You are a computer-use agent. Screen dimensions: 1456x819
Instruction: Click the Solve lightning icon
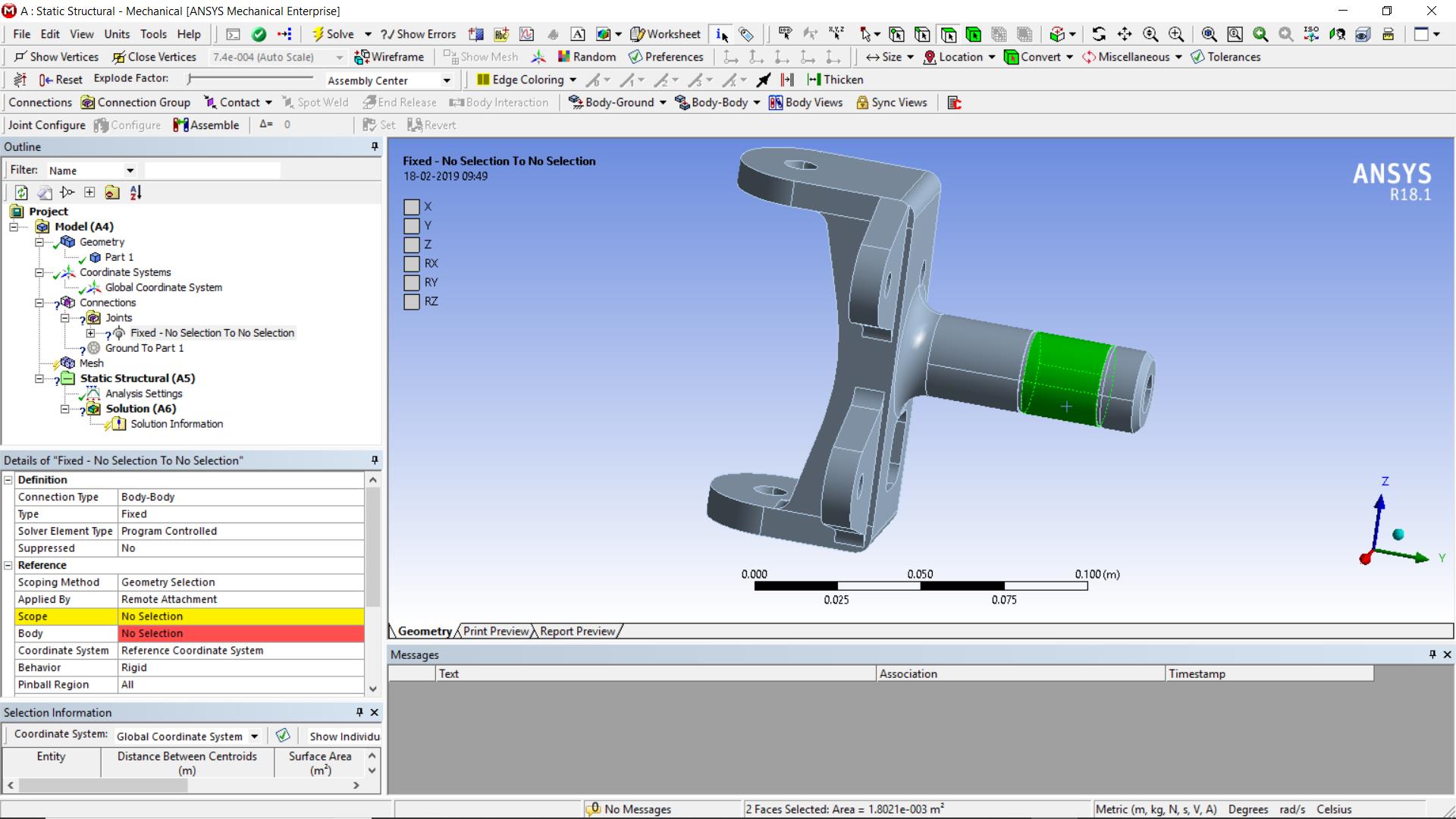[x=319, y=34]
